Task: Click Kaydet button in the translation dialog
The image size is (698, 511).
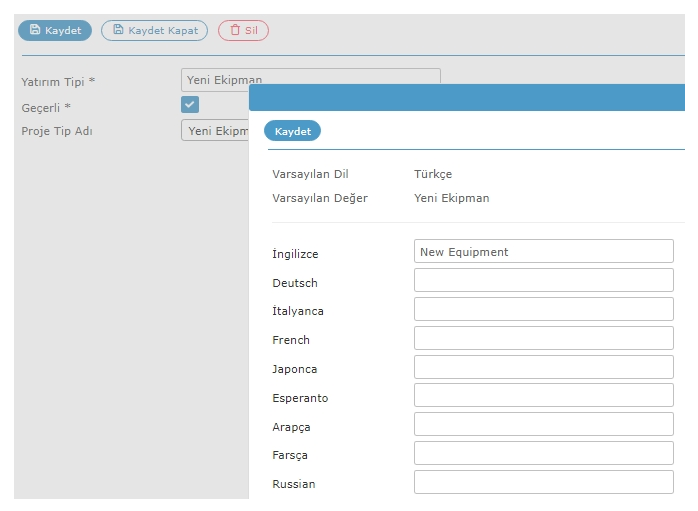Action: click(x=292, y=131)
